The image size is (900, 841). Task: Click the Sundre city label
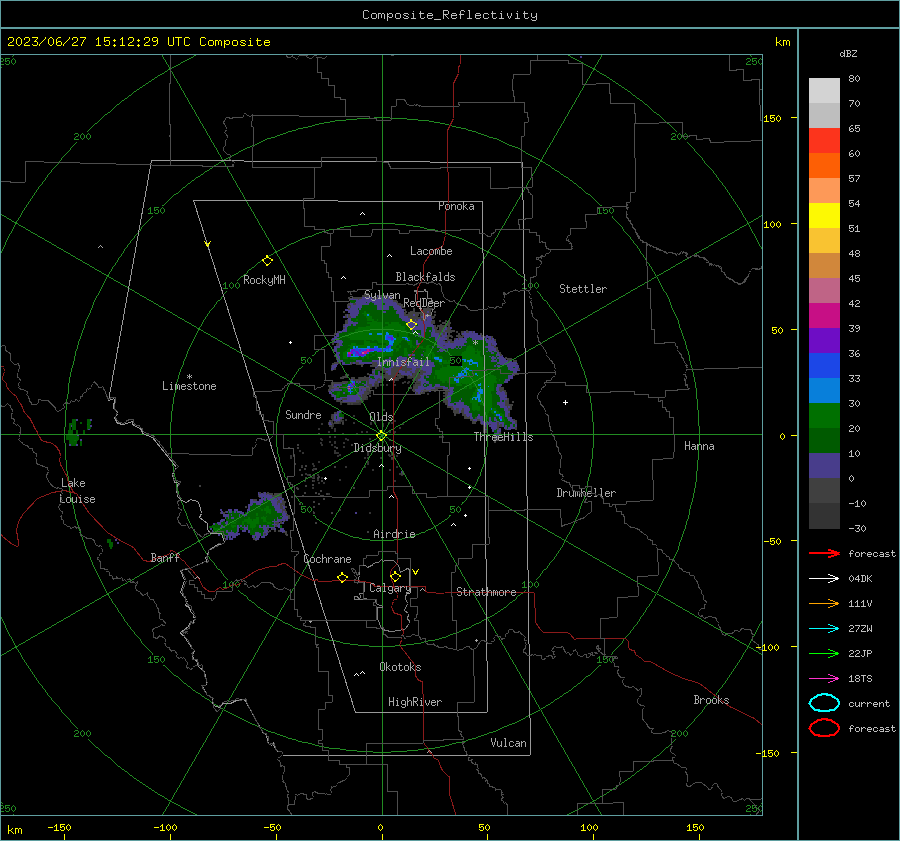click(303, 415)
